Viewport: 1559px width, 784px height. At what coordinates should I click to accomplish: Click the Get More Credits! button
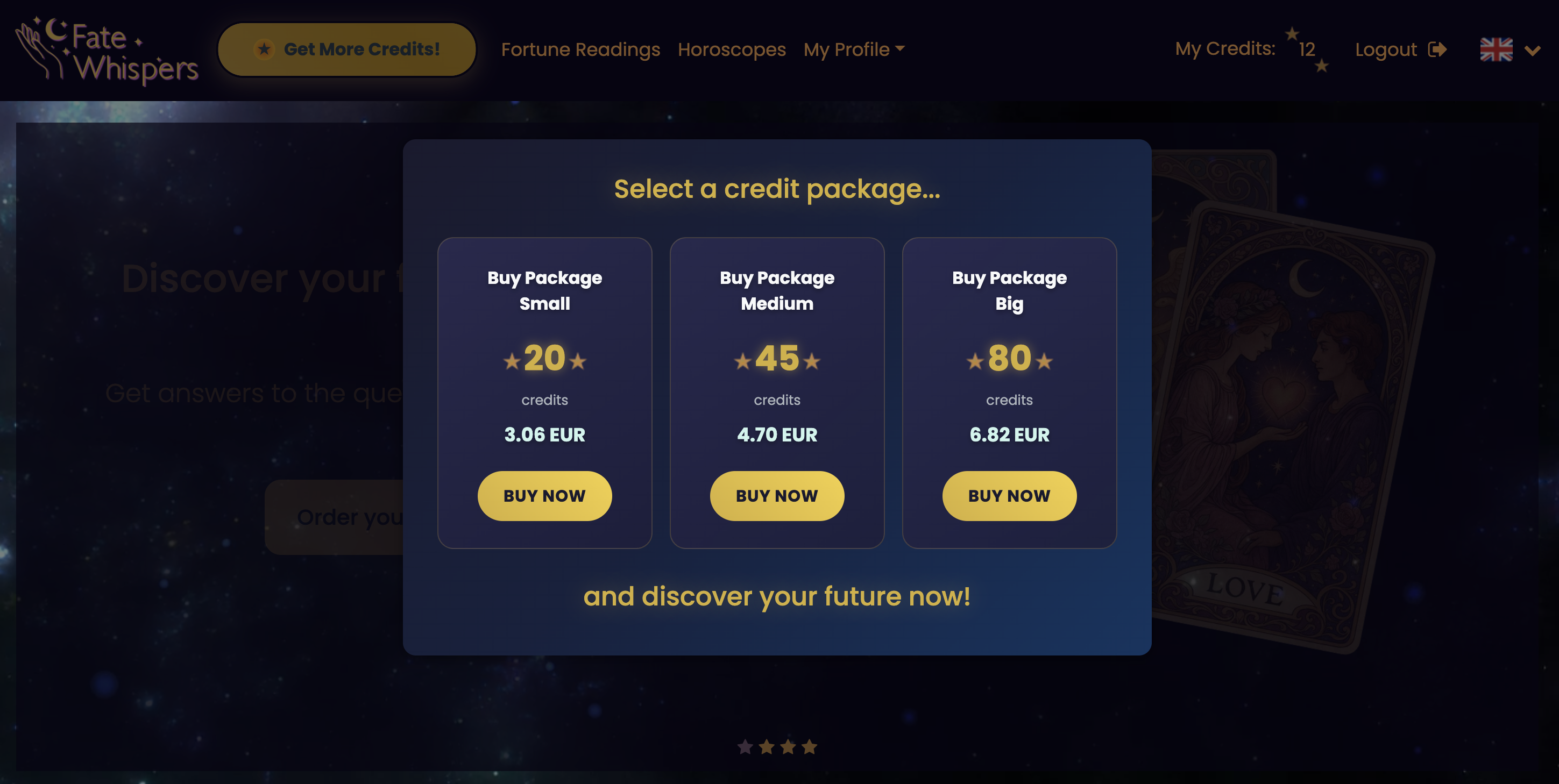[347, 49]
